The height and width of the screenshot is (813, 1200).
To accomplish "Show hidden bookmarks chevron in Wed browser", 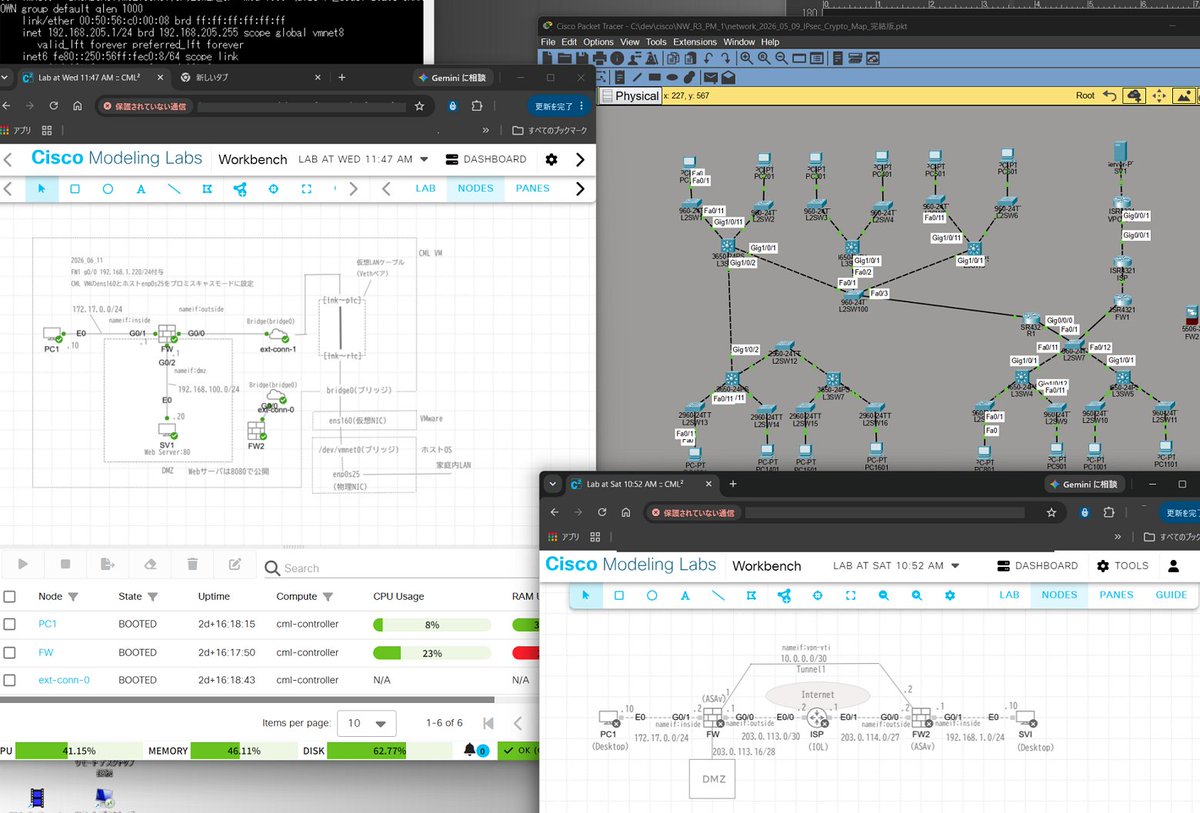I will (486, 130).
